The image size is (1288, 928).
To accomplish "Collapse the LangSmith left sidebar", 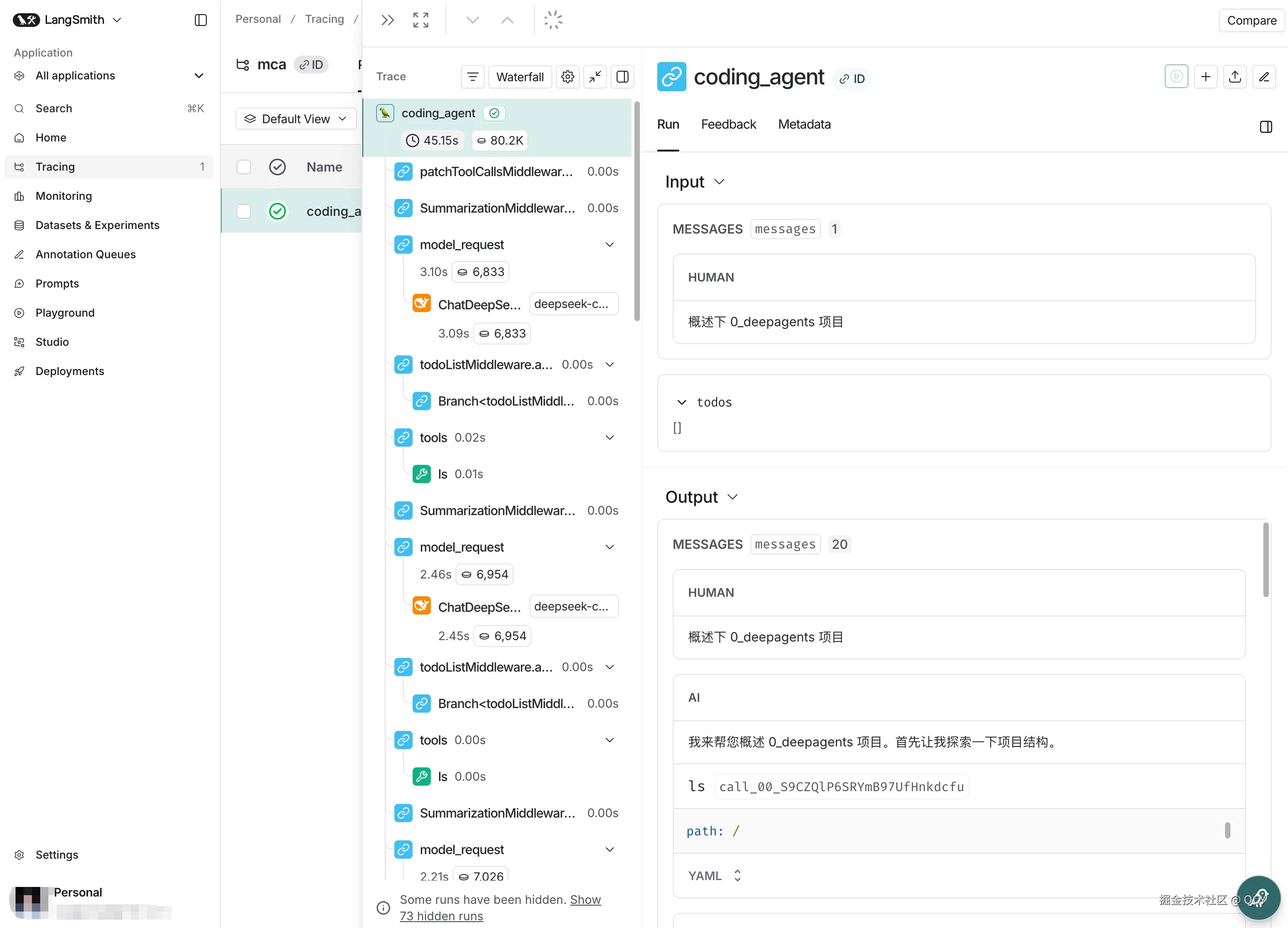I will (x=200, y=21).
